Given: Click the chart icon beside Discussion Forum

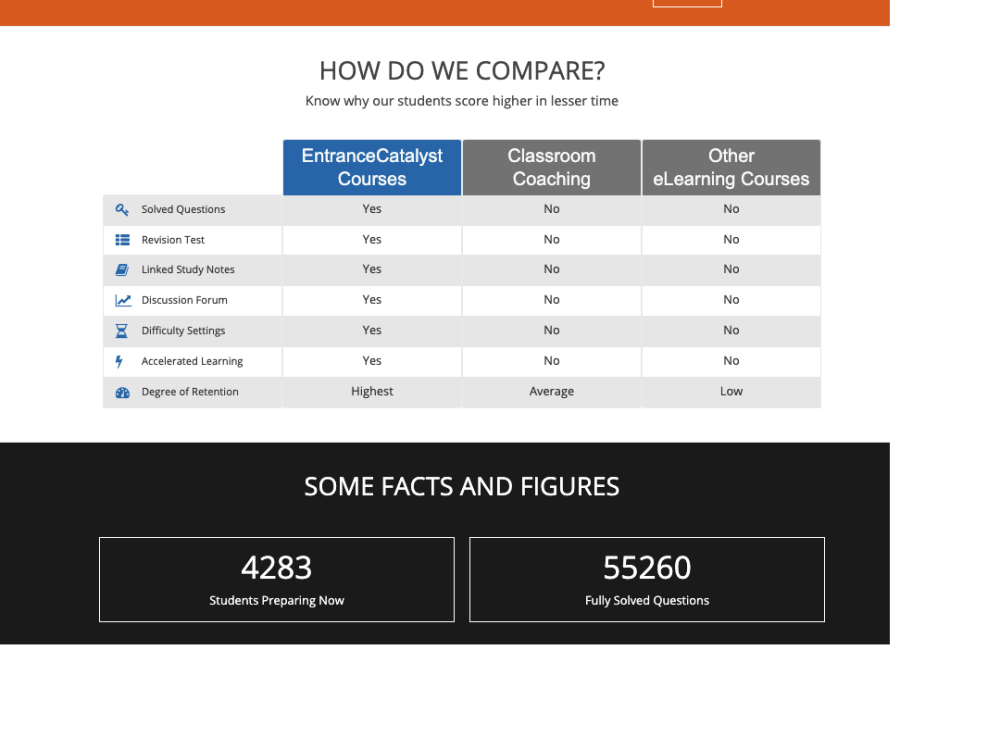Looking at the screenshot, I should 122,300.
